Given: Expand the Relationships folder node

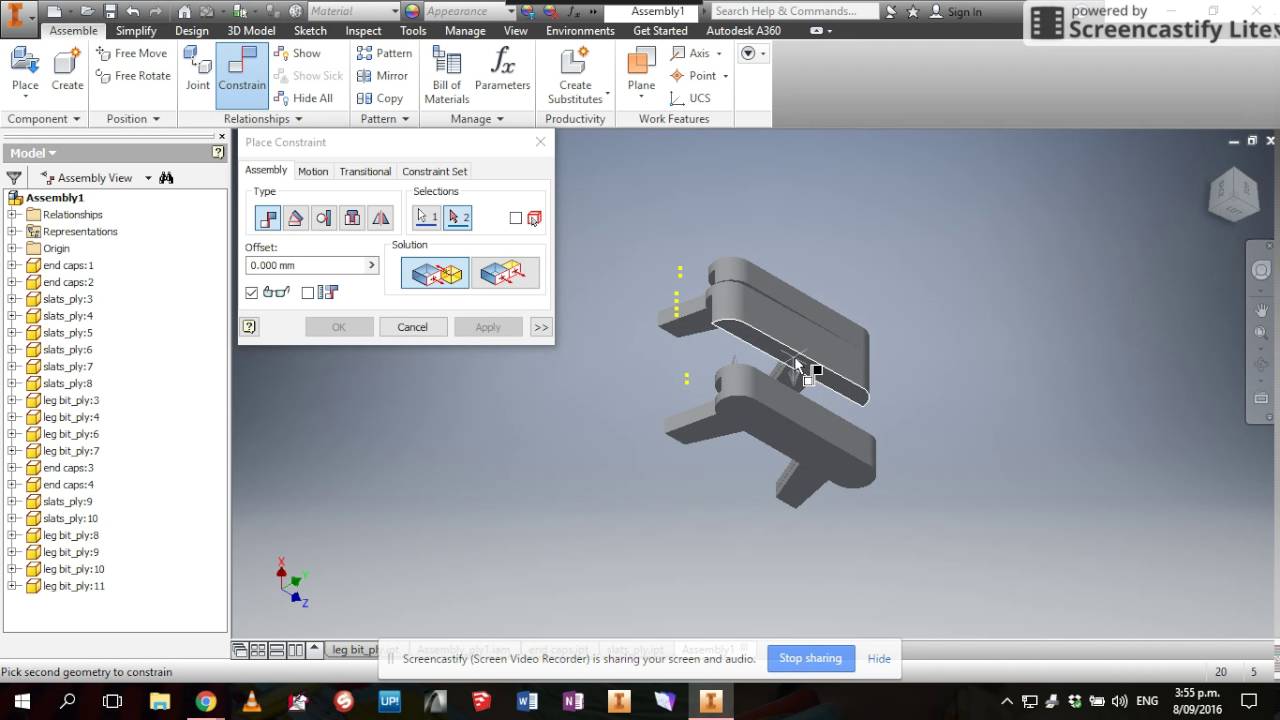Looking at the screenshot, I should coord(12,214).
